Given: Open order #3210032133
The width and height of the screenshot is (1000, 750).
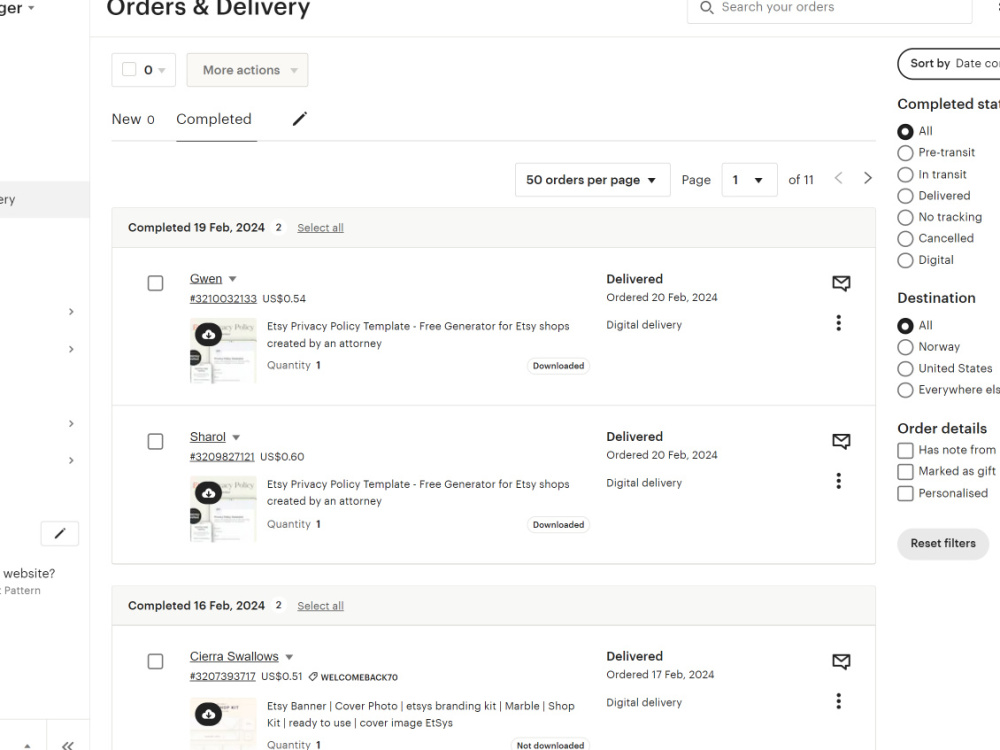Looking at the screenshot, I should [x=223, y=298].
